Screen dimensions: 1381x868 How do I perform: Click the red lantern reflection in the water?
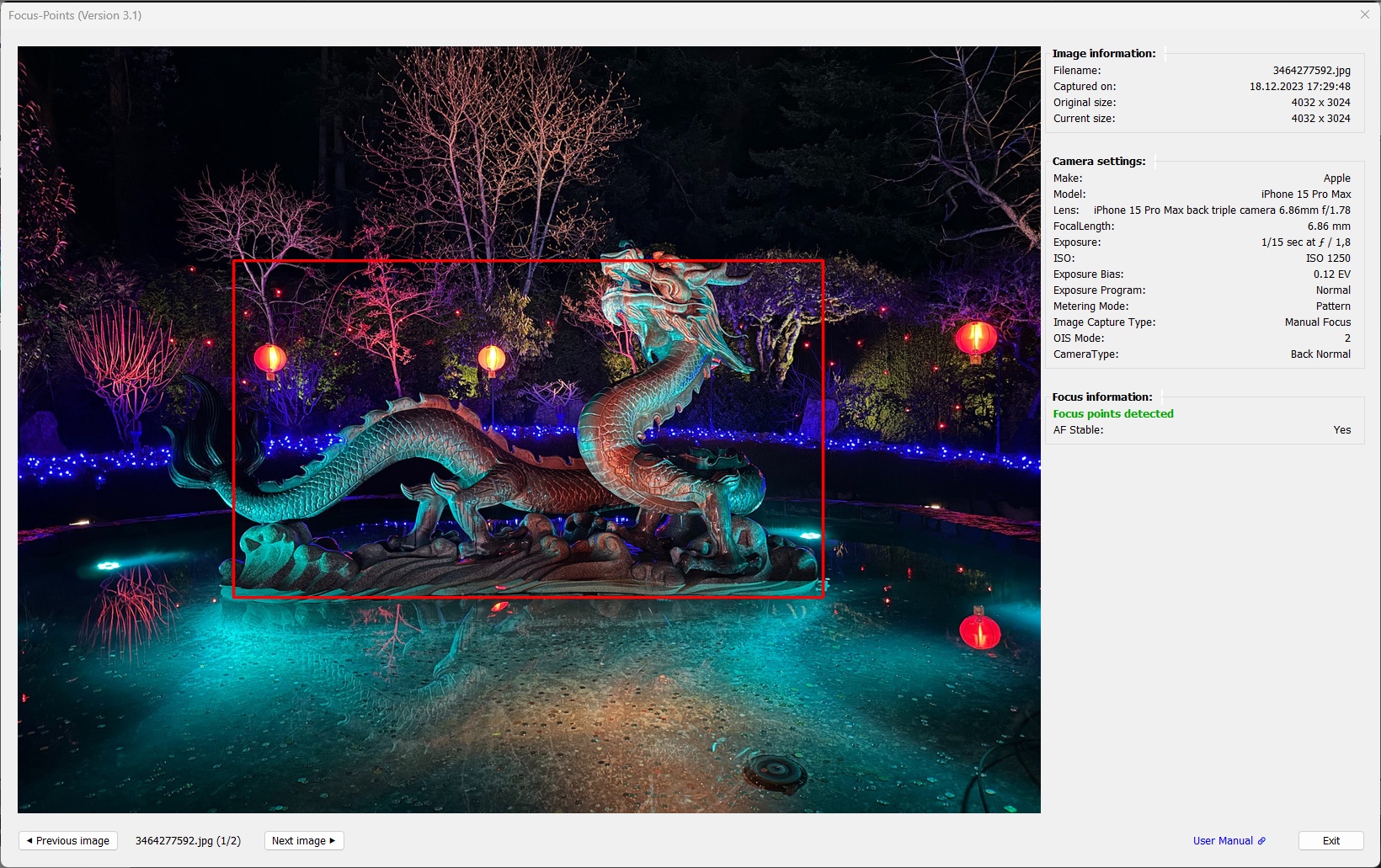coord(979,631)
